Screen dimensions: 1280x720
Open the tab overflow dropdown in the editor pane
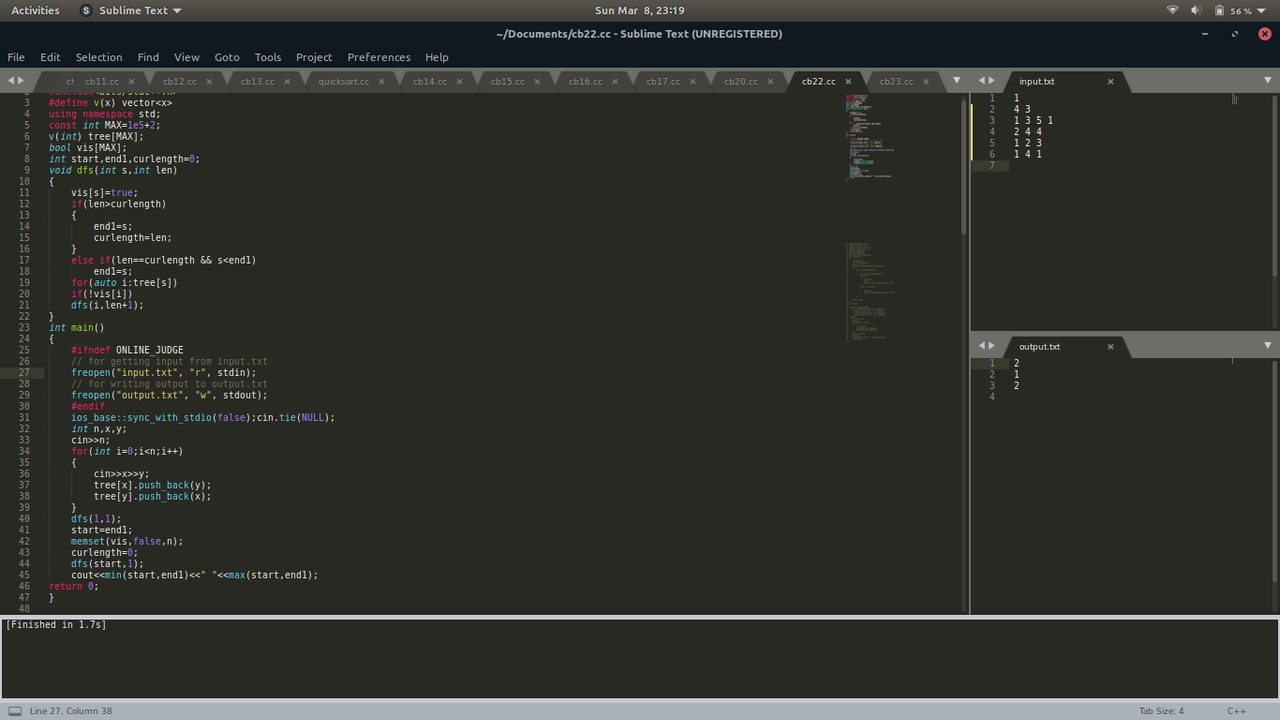pos(956,81)
